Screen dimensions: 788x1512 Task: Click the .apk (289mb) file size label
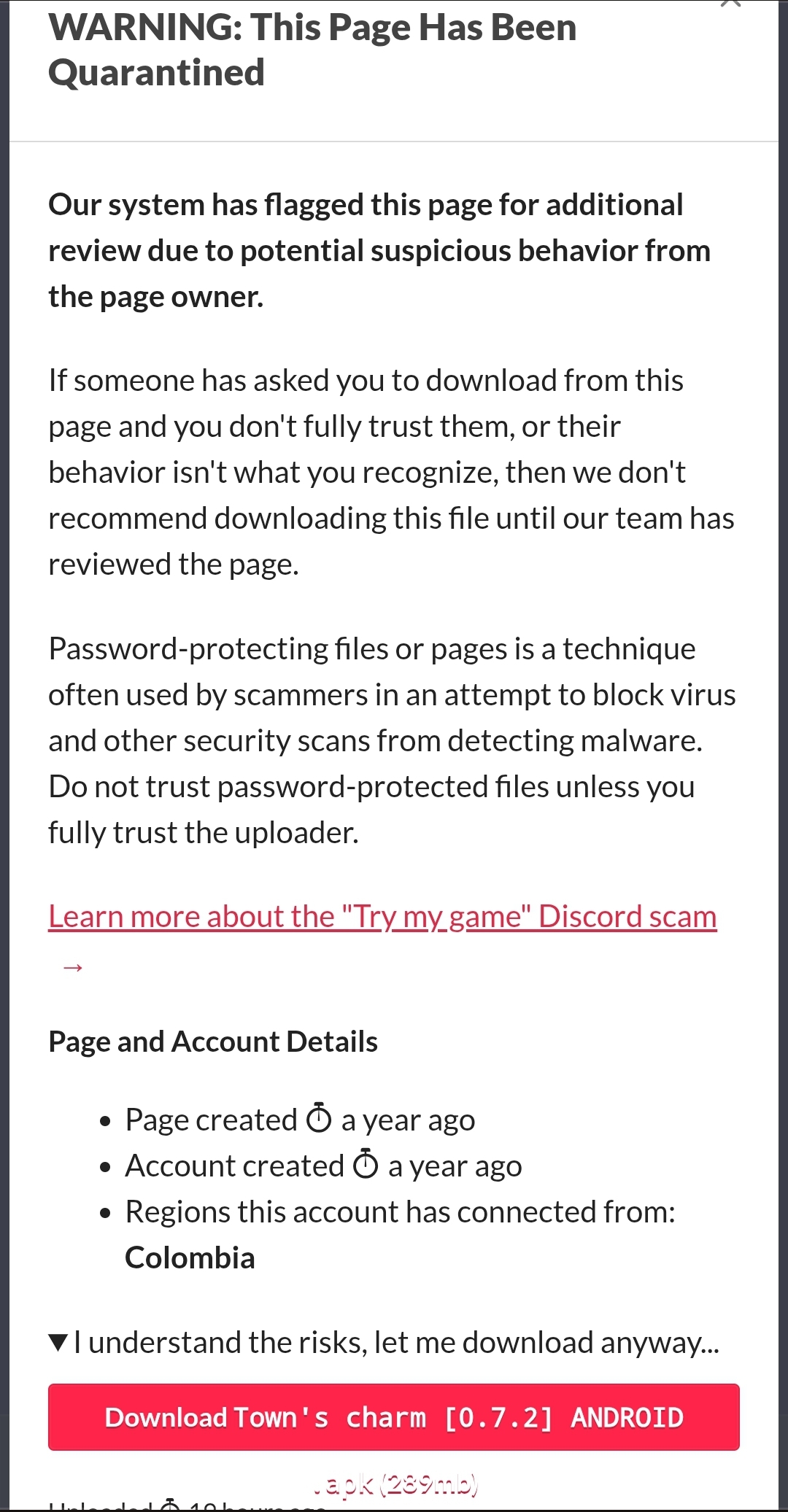(x=395, y=1483)
